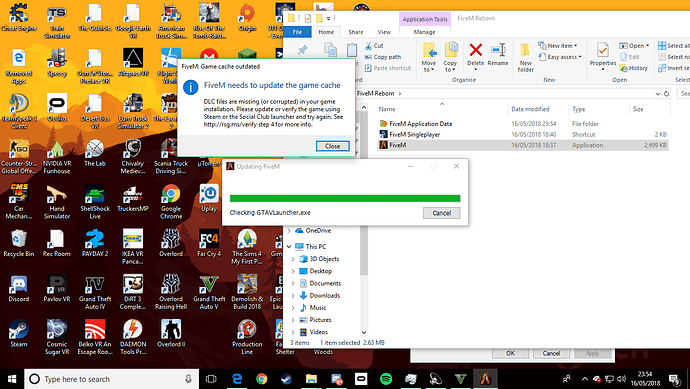Open the New item dropdown
The height and width of the screenshot is (389, 690).
[x=558, y=46]
